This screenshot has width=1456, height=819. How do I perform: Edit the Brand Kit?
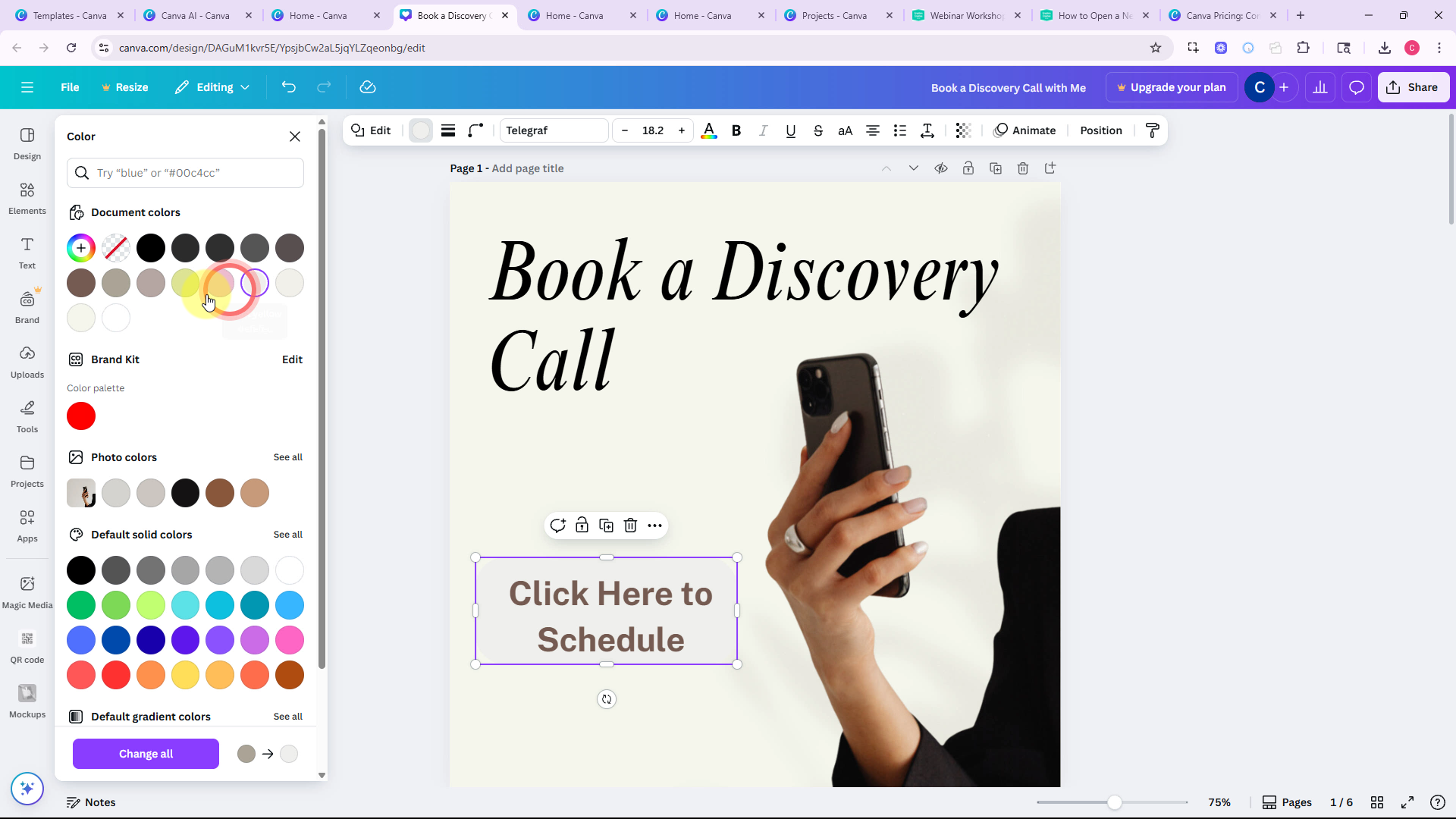(292, 359)
